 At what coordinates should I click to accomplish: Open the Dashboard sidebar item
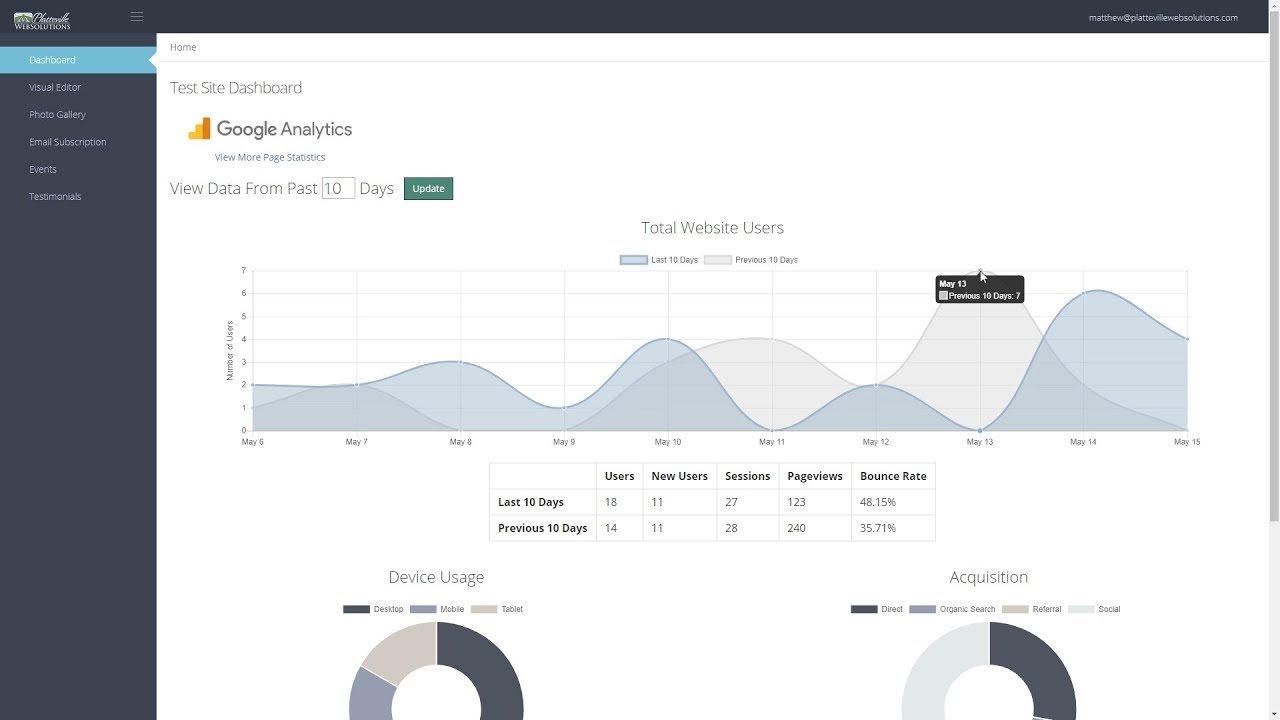coord(78,60)
